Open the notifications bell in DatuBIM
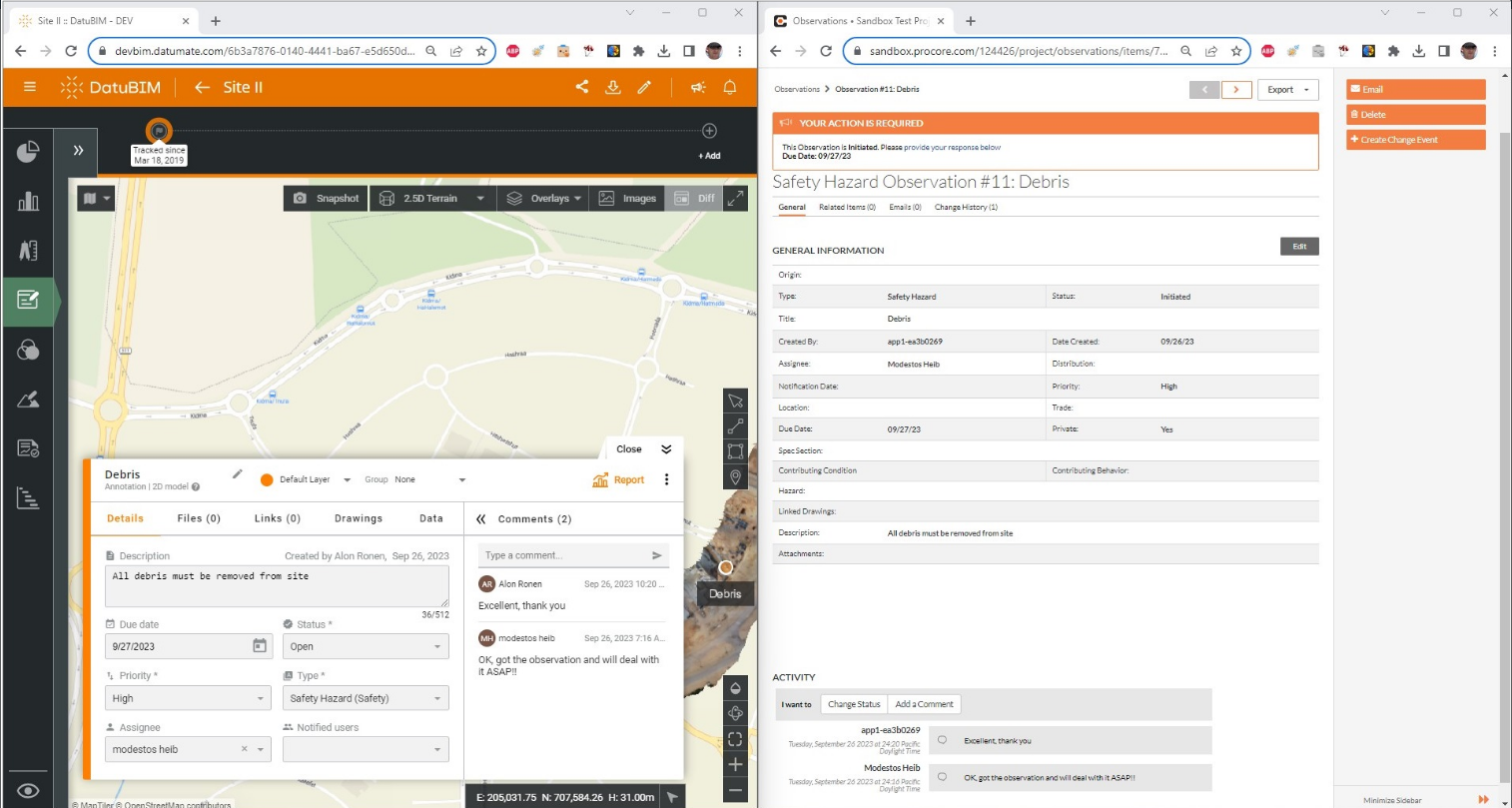The image size is (1512, 808). tap(730, 87)
